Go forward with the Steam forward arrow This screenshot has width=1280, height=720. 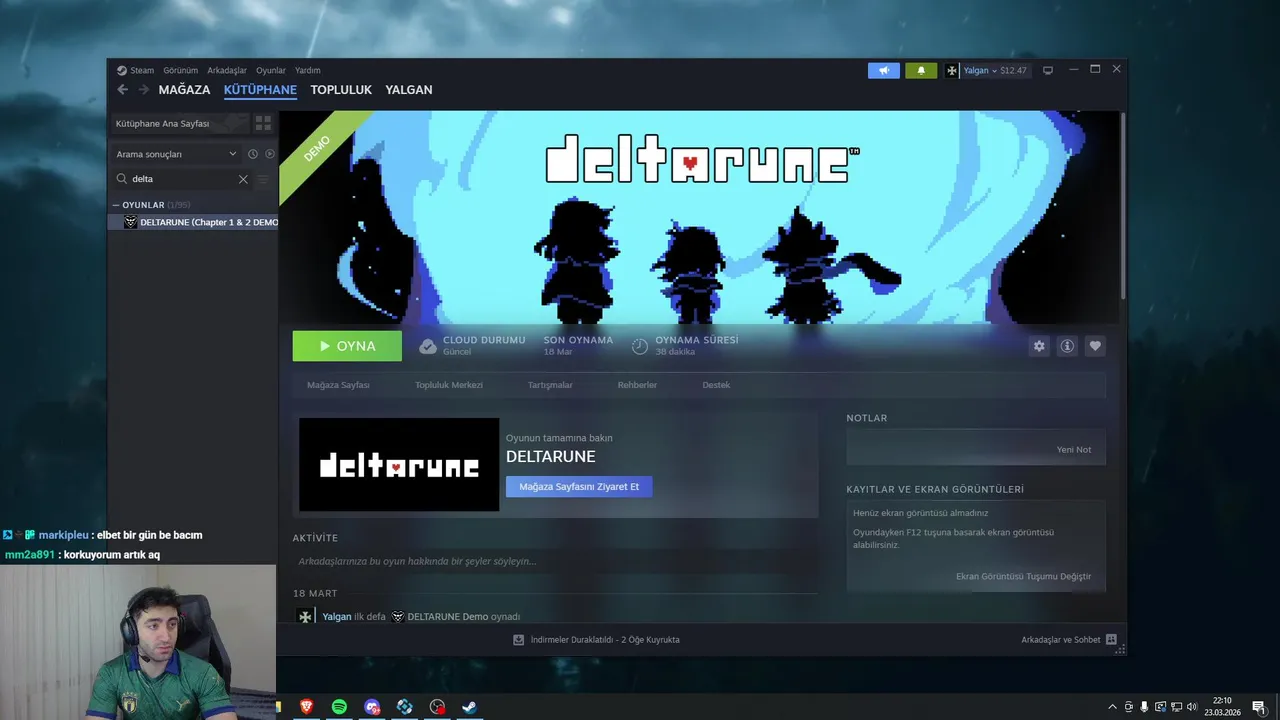point(143,90)
